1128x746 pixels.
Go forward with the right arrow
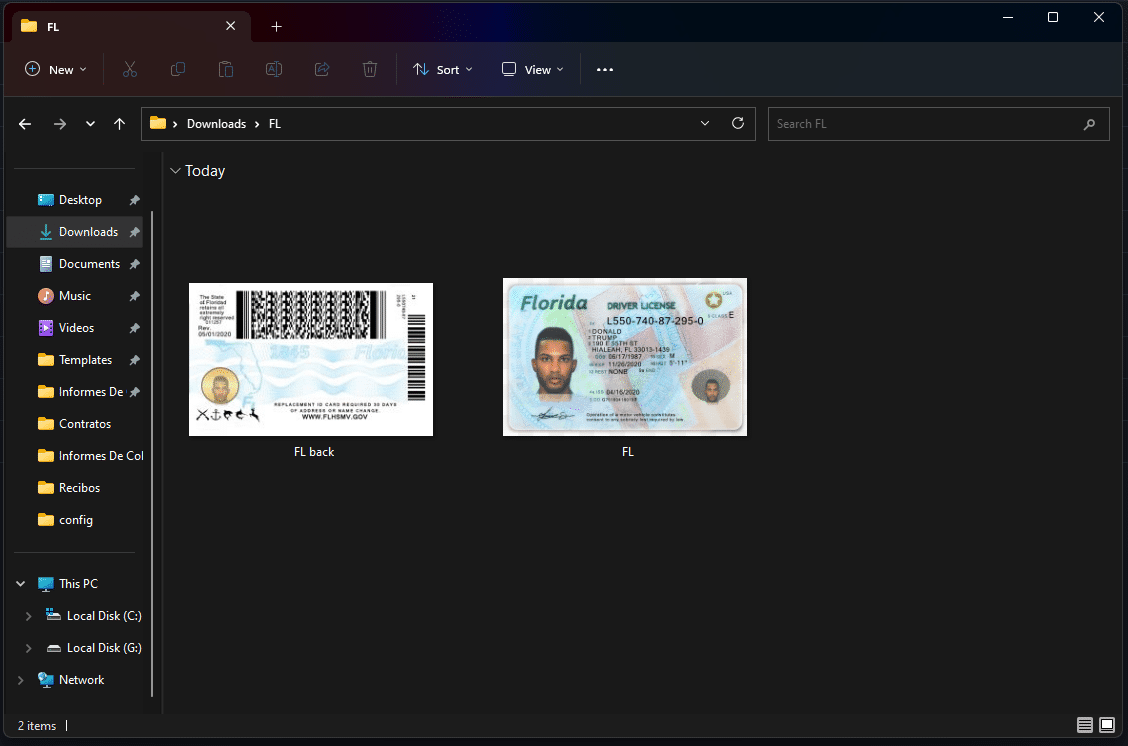pyautogui.click(x=60, y=124)
